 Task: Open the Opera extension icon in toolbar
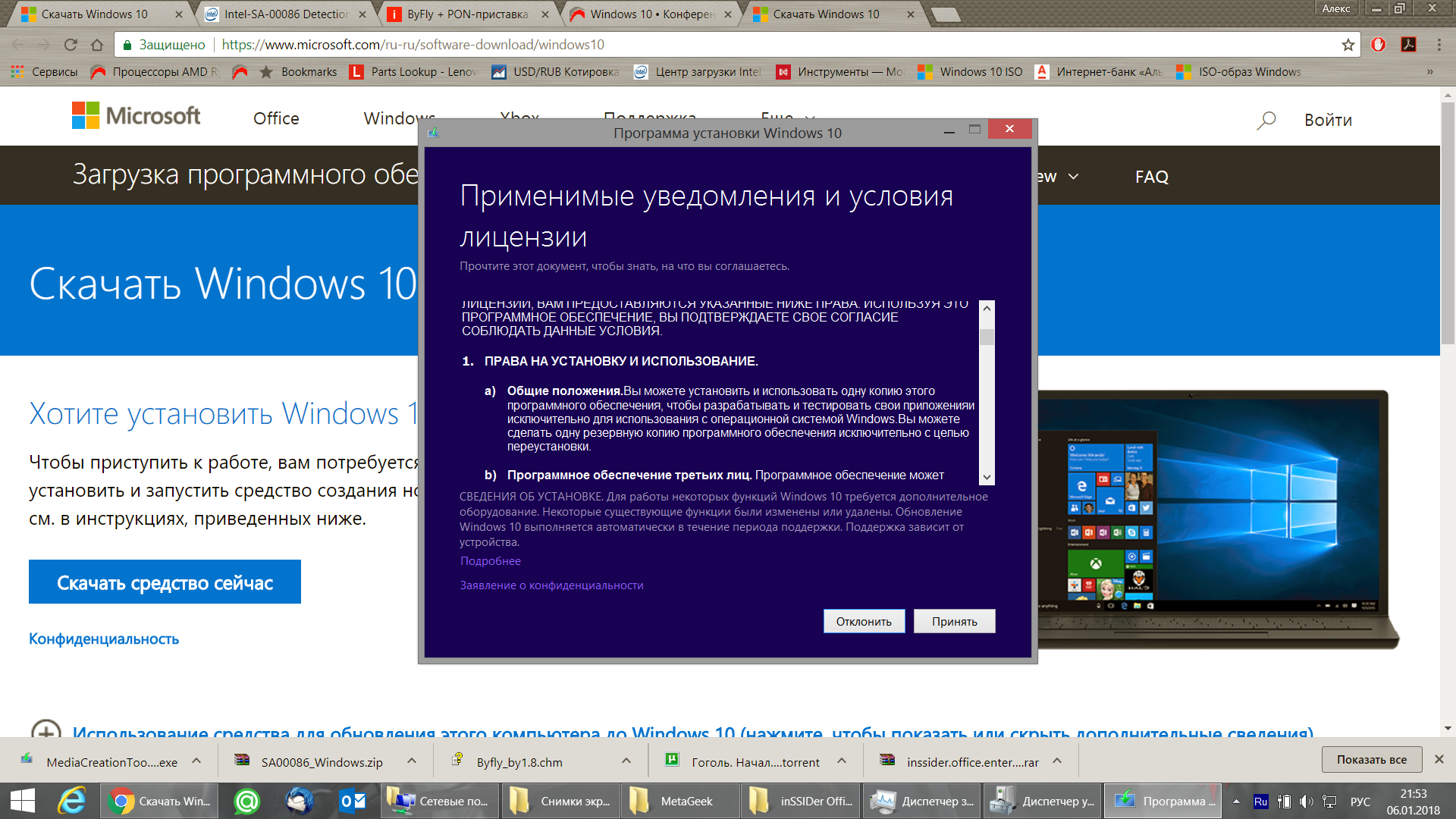1378,45
